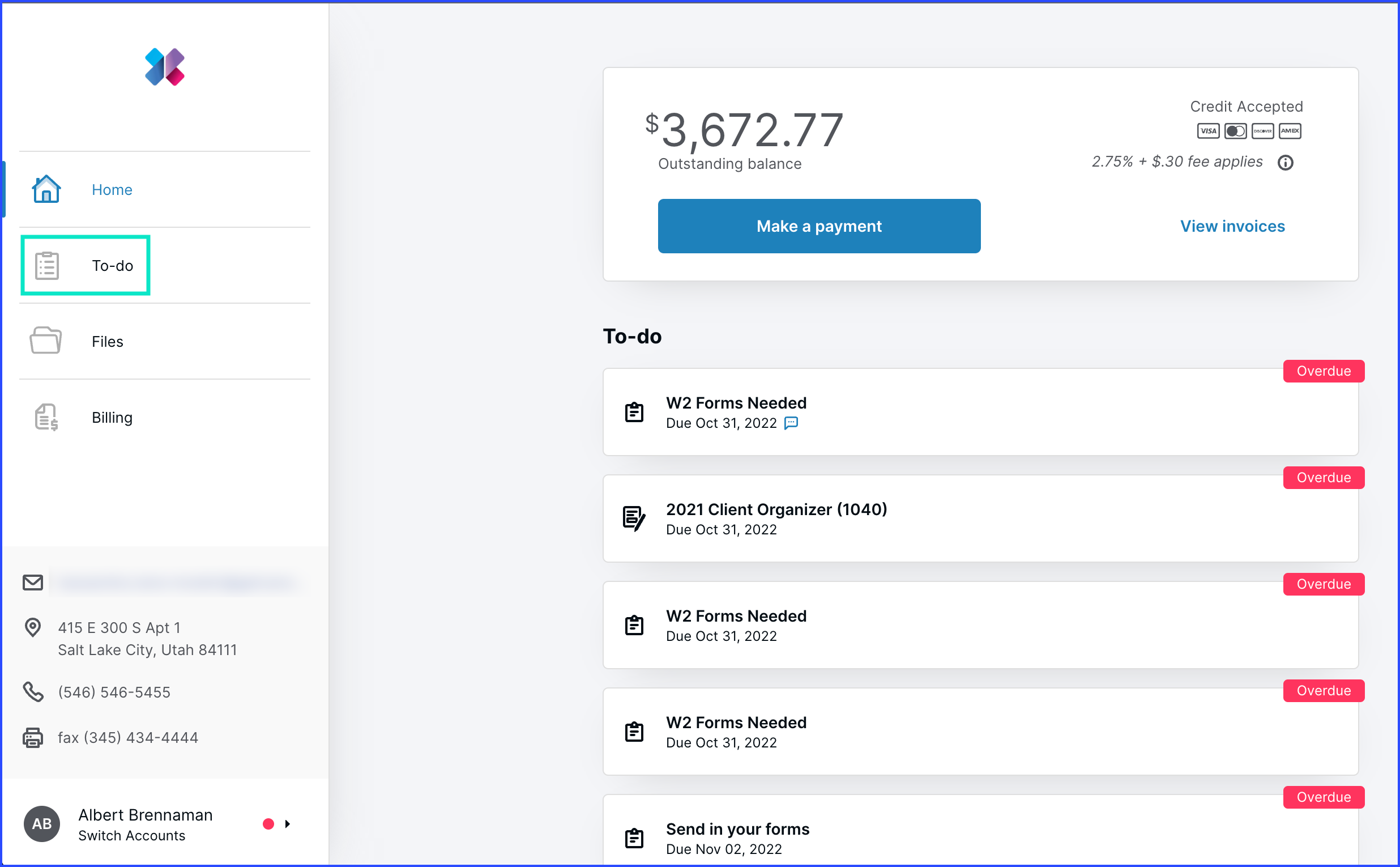
Task: Click the phone icon next to (546) 546-5455
Action: pos(33,691)
